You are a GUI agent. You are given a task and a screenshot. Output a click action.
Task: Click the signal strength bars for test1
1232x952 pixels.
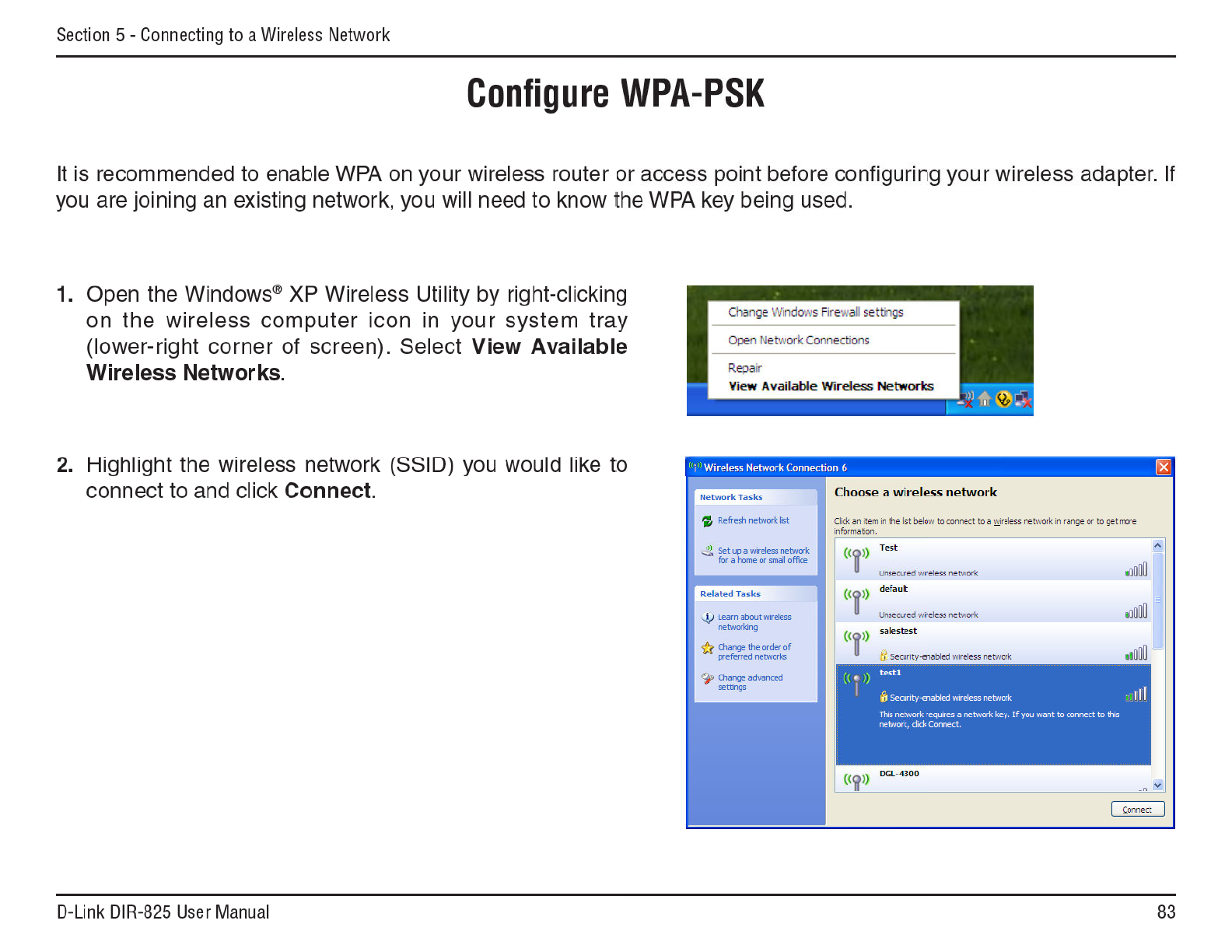point(1136,695)
